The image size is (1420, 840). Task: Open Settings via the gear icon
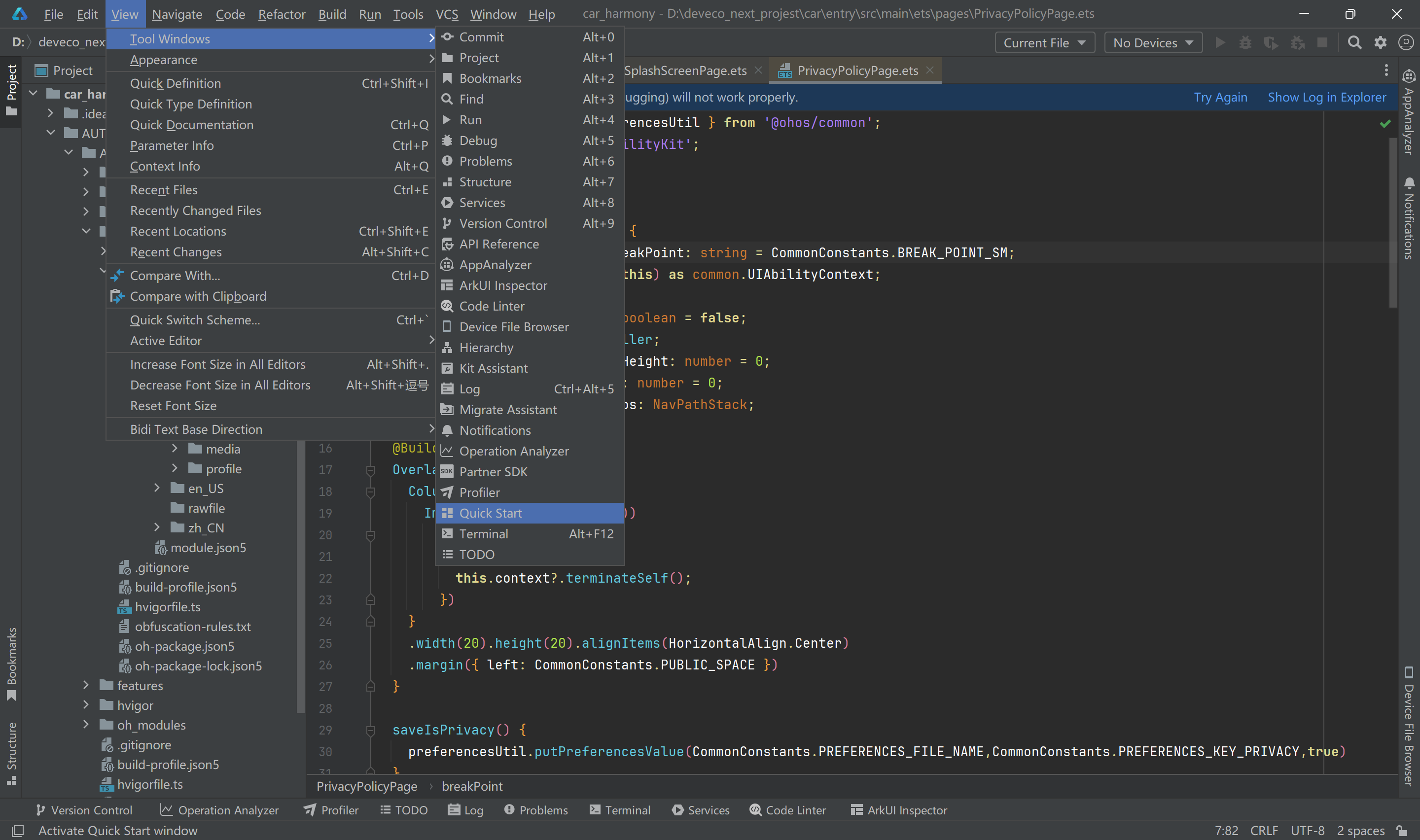1381,43
